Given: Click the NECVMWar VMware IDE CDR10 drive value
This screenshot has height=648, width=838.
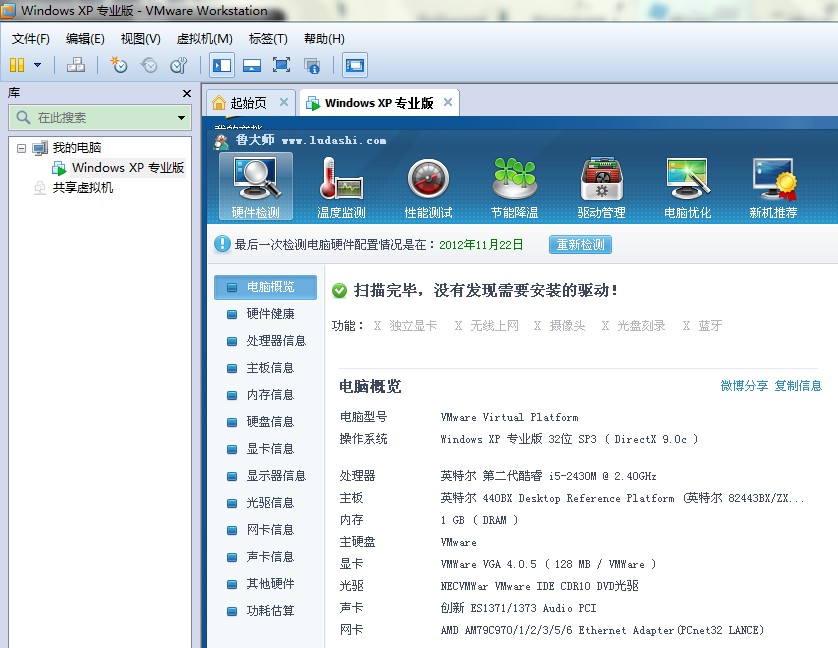Looking at the screenshot, I should (539, 586).
